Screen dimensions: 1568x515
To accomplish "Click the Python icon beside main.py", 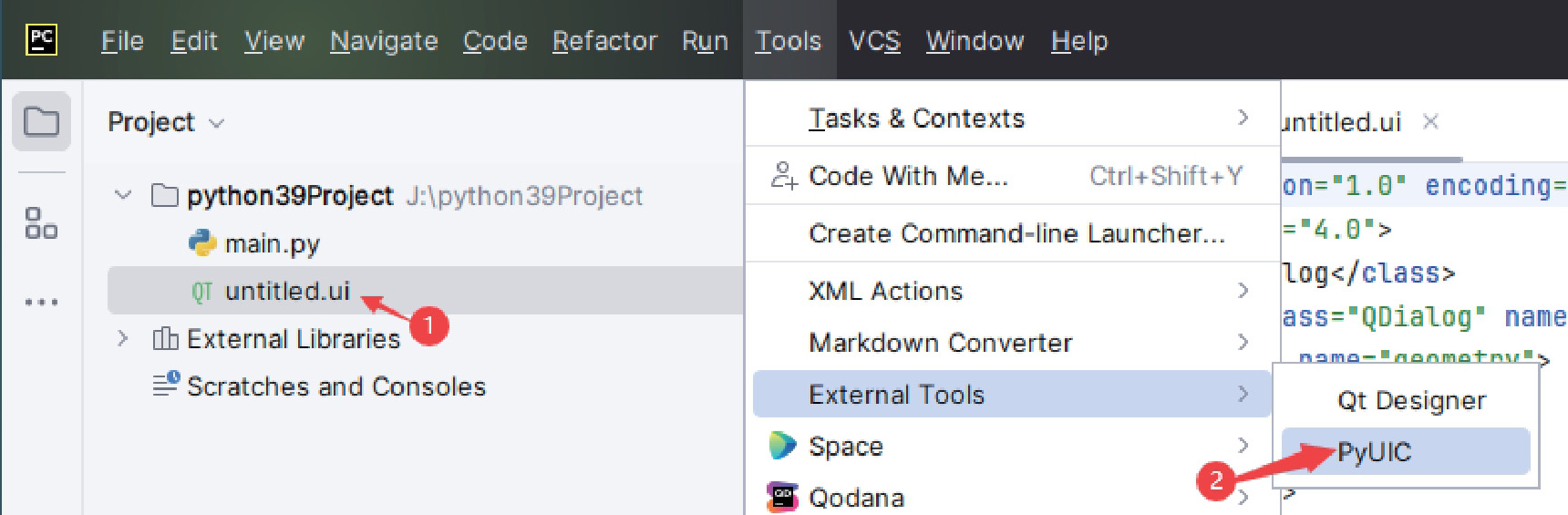I will [x=201, y=243].
